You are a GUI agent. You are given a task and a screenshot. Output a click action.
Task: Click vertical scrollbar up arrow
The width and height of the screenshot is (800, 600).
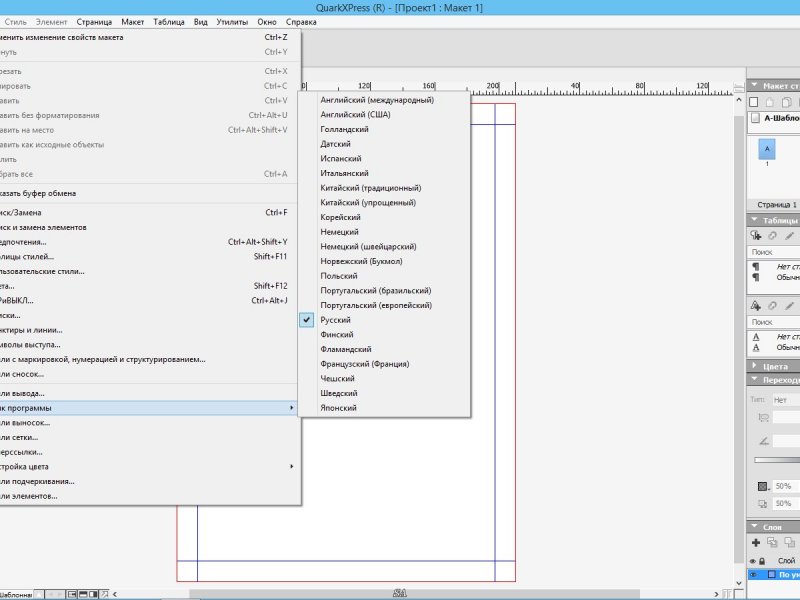pyautogui.click(x=739, y=100)
